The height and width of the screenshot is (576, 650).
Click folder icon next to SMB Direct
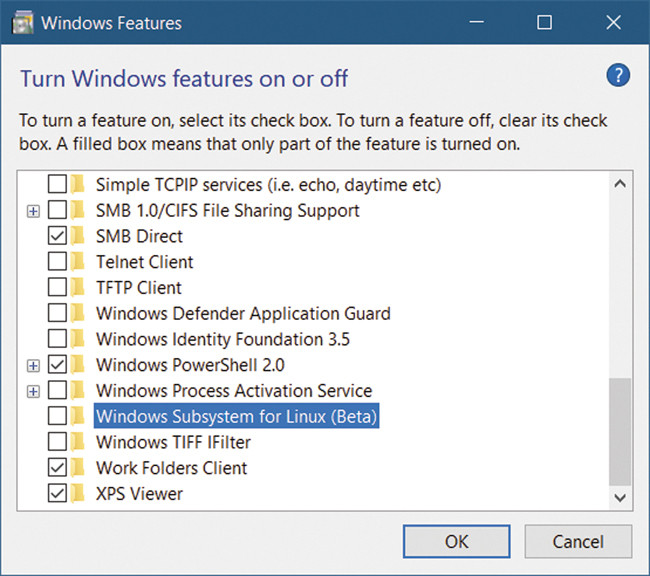point(79,237)
